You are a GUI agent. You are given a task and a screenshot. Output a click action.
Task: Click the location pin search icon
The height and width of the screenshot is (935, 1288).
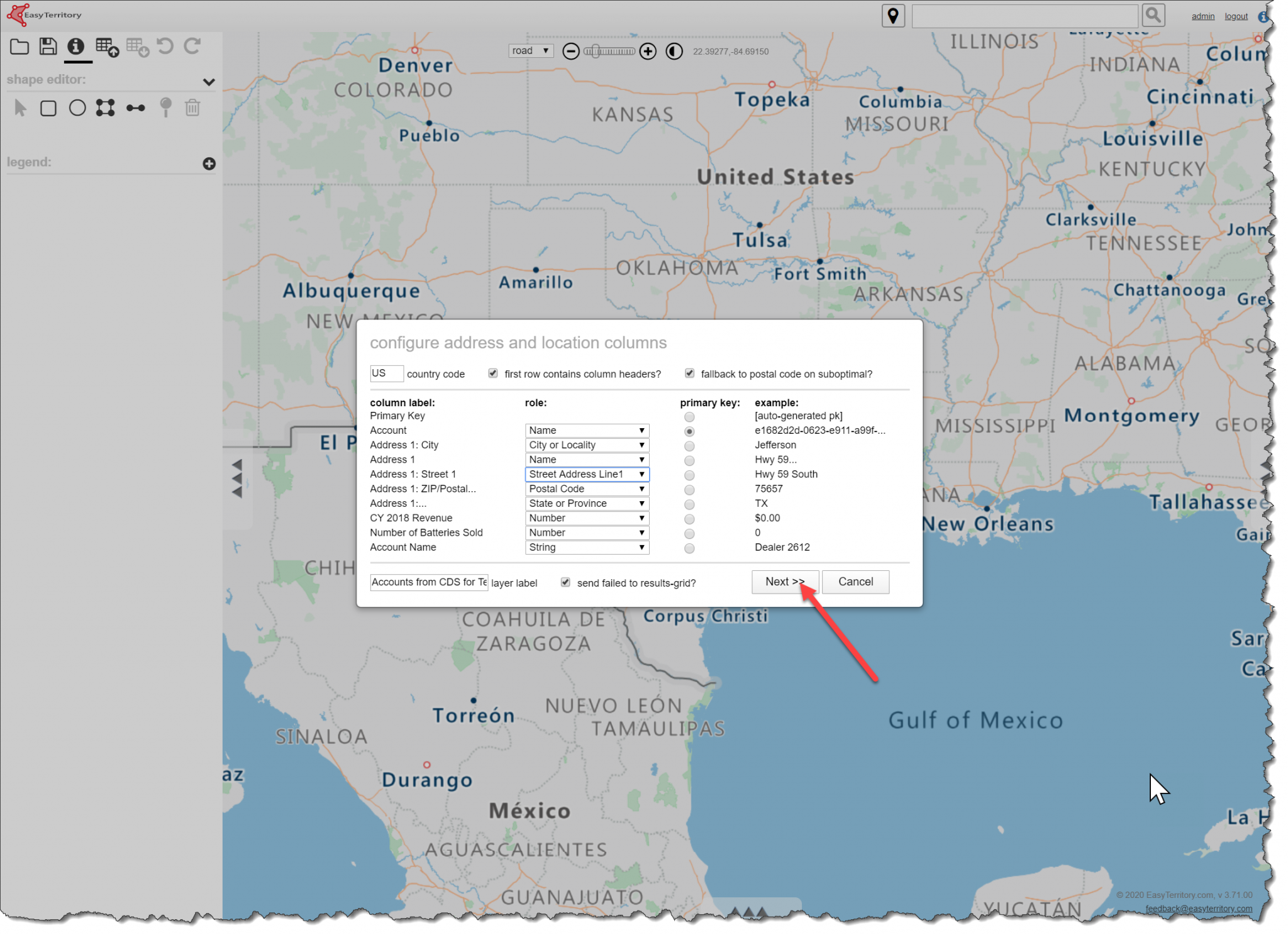[x=892, y=16]
